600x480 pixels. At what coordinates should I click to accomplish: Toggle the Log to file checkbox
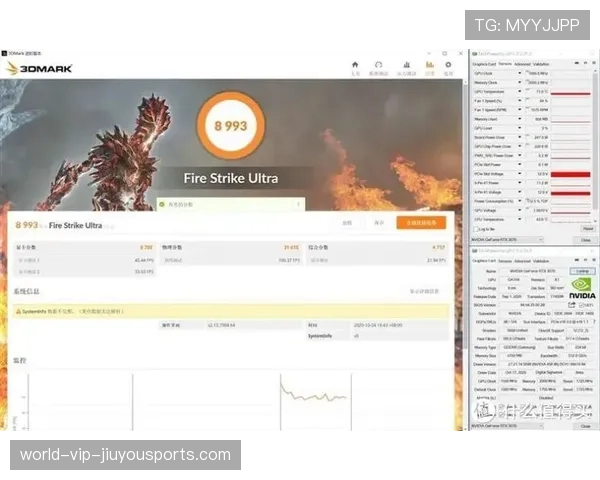coord(476,229)
